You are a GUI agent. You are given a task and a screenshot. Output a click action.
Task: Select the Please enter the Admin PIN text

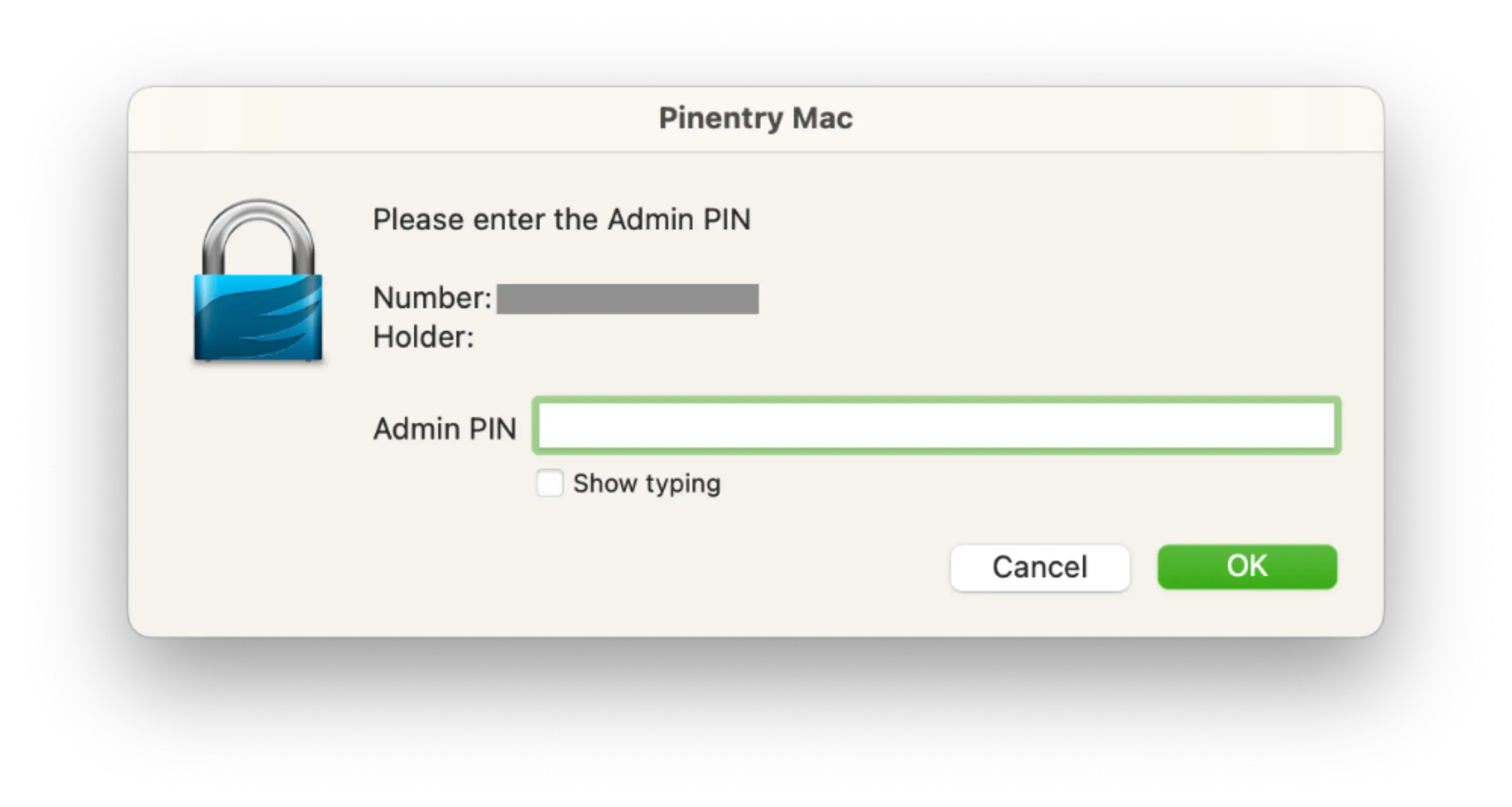coord(562,219)
